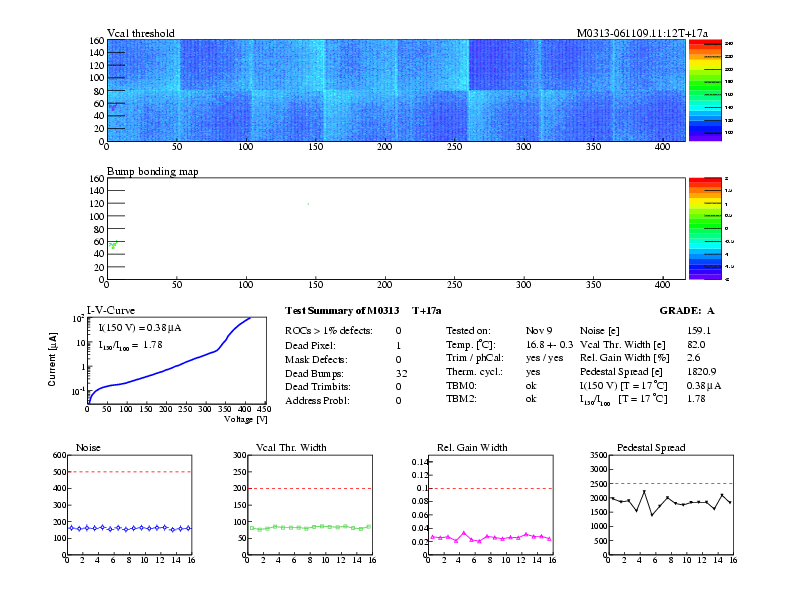792x612 pixels.
Task: Click the Dead Bumps value 32
Action: click(x=399, y=372)
